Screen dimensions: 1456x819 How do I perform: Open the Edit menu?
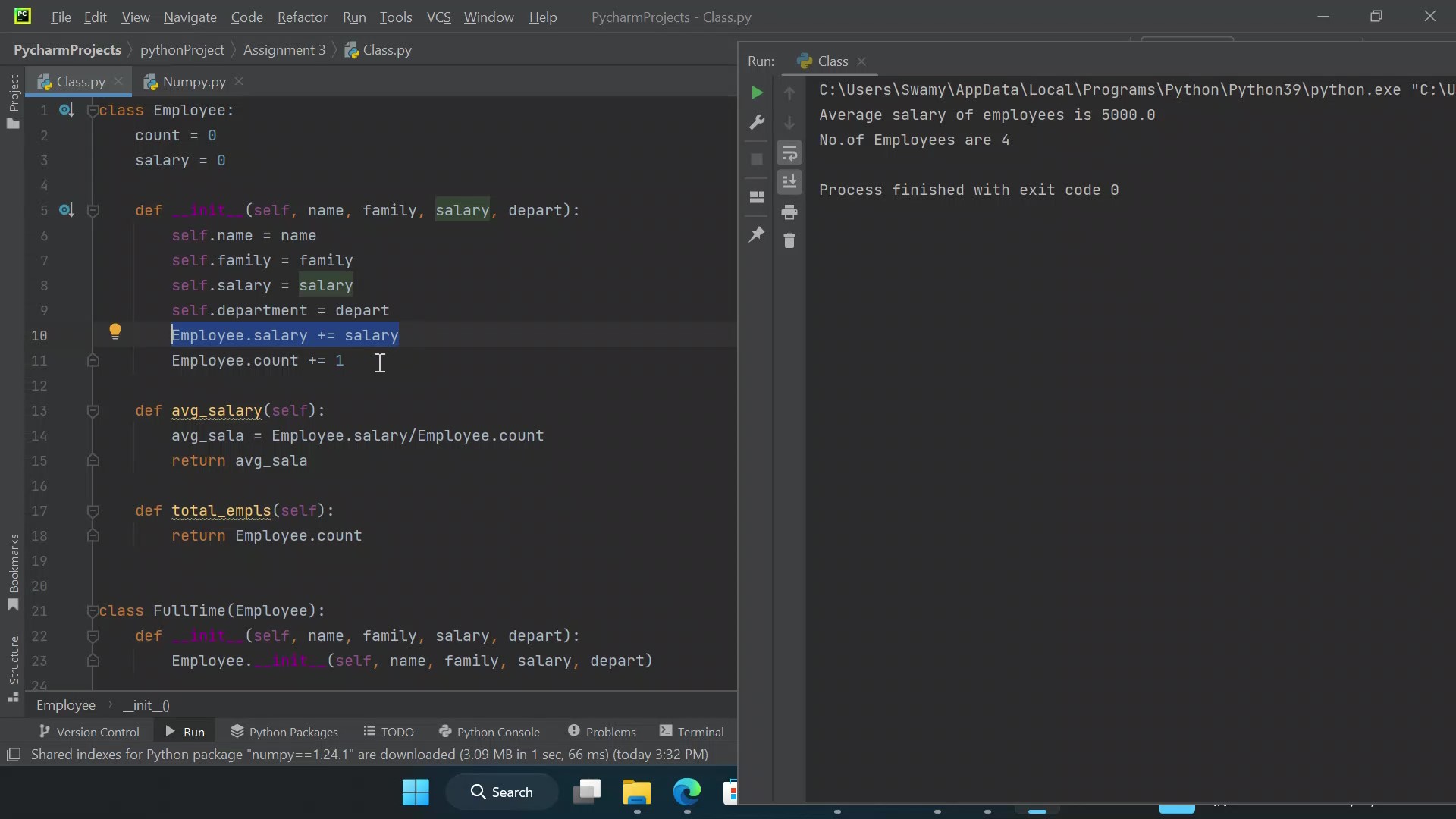point(96,17)
